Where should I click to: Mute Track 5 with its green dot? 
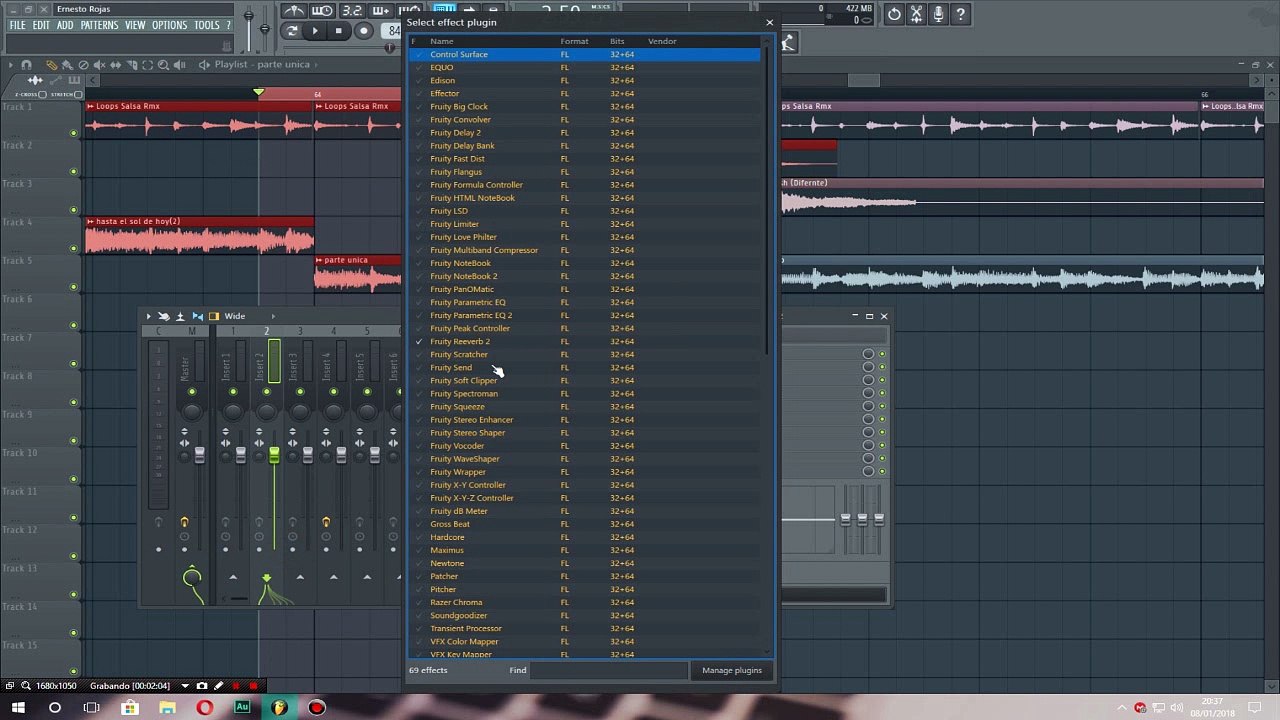[x=73, y=287]
